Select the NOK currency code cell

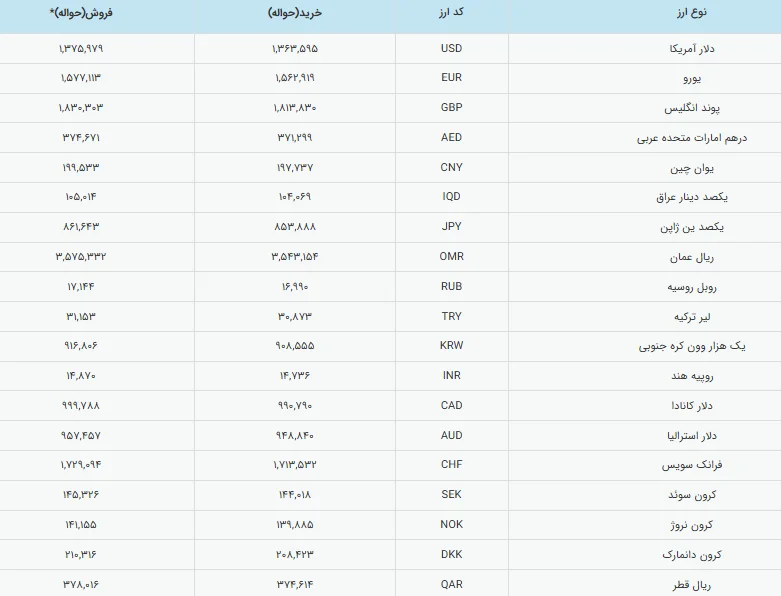[x=452, y=525]
